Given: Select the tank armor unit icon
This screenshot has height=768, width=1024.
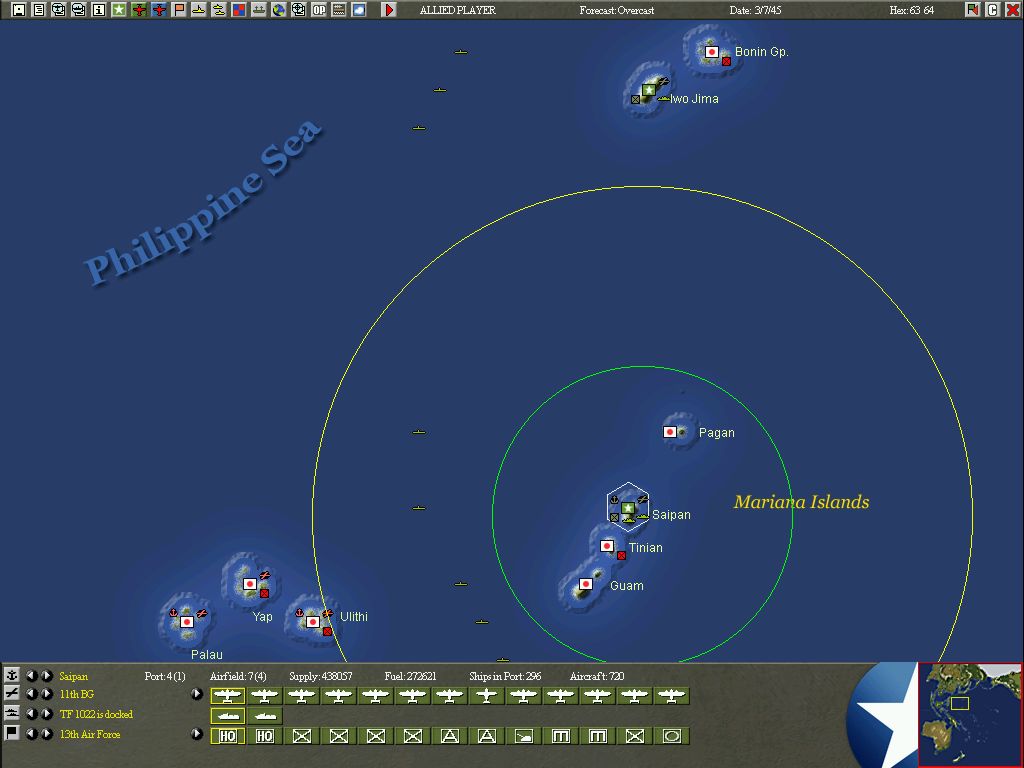Looking at the screenshot, I should point(523,736).
